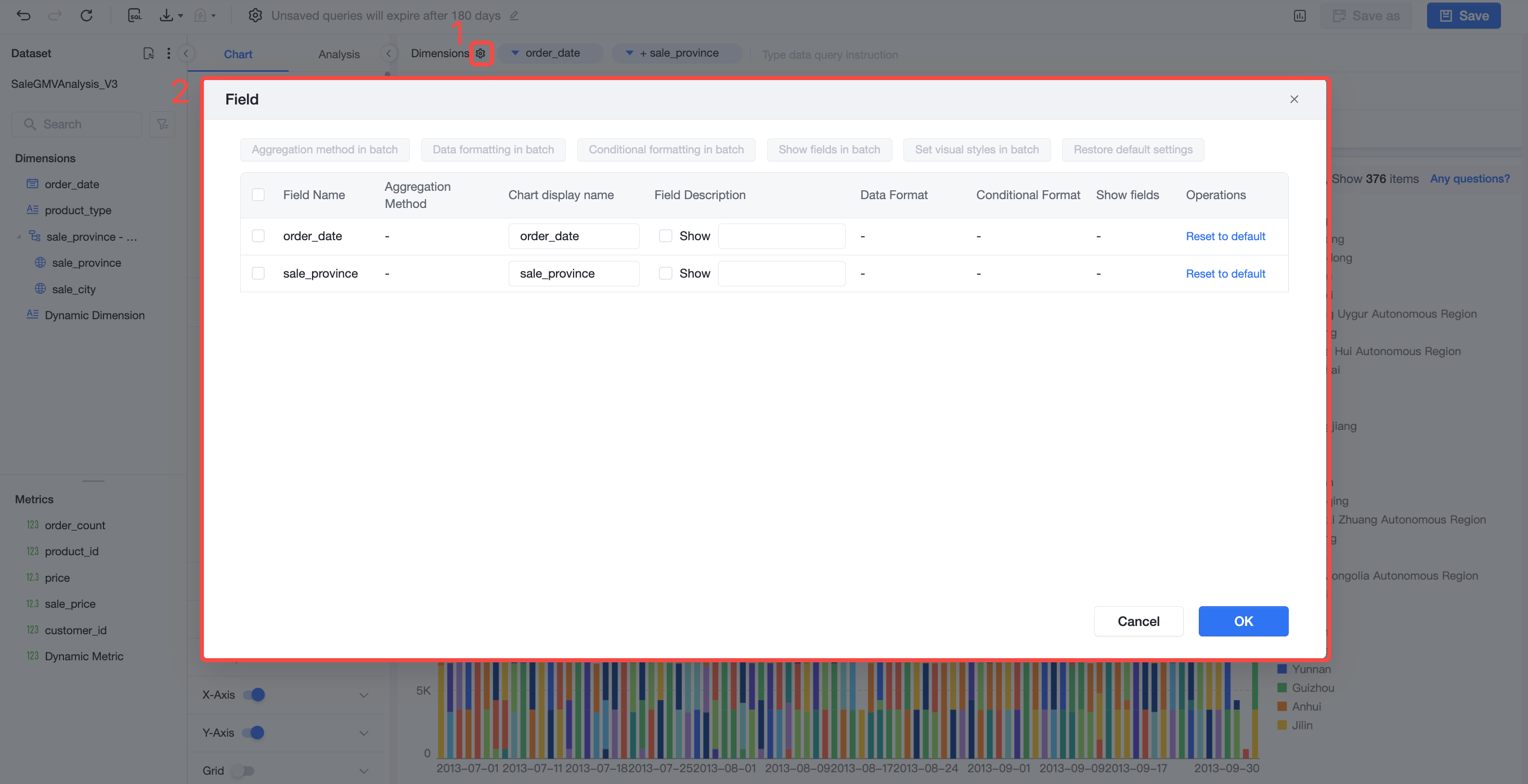Open Dimensions gear settings icon
This screenshot has width=1528, height=784.
(x=481, y=54)
